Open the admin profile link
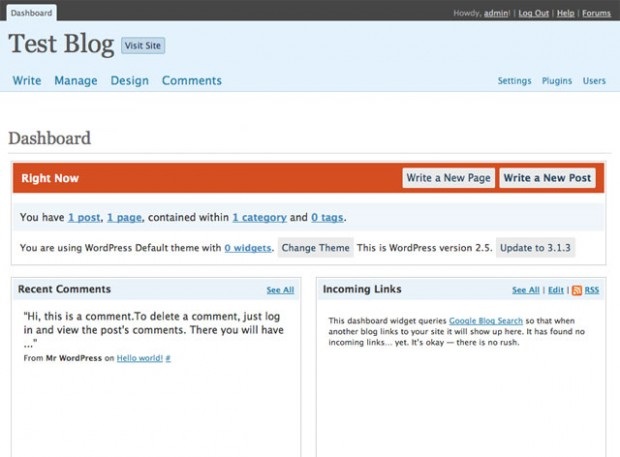 [x=497, y=13]
